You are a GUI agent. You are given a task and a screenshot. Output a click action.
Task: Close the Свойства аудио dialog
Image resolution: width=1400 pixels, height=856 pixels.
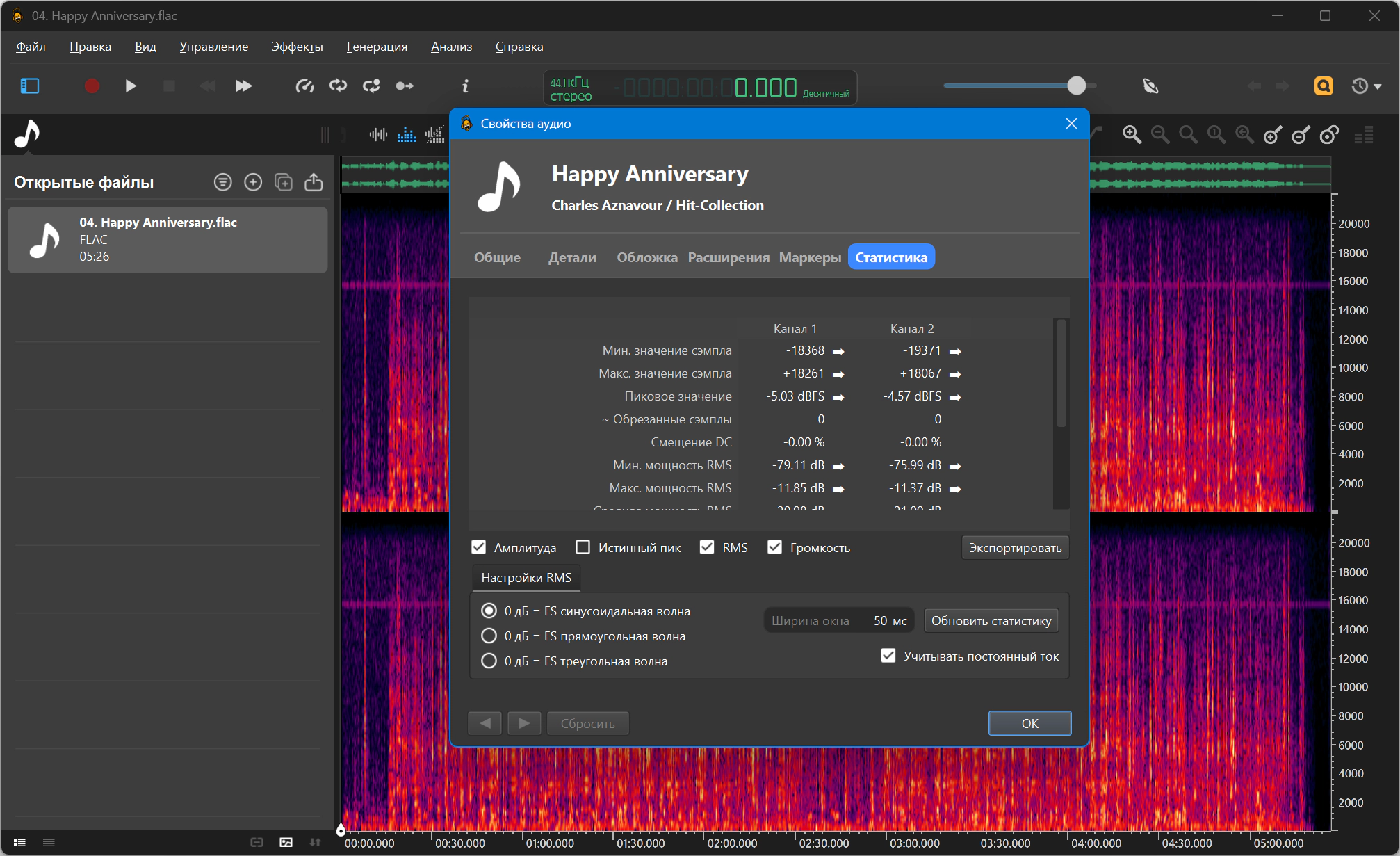(1071, 124)
